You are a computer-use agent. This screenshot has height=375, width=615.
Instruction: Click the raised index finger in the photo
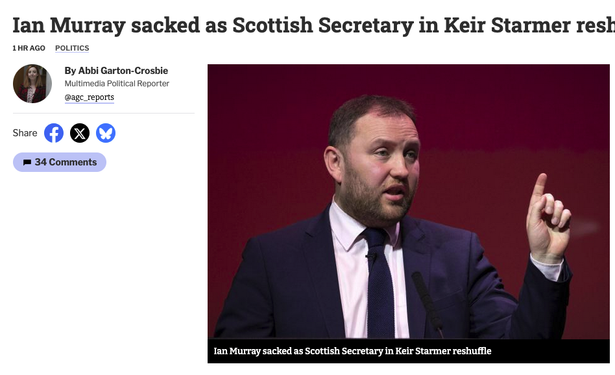(x=538, y=186)
